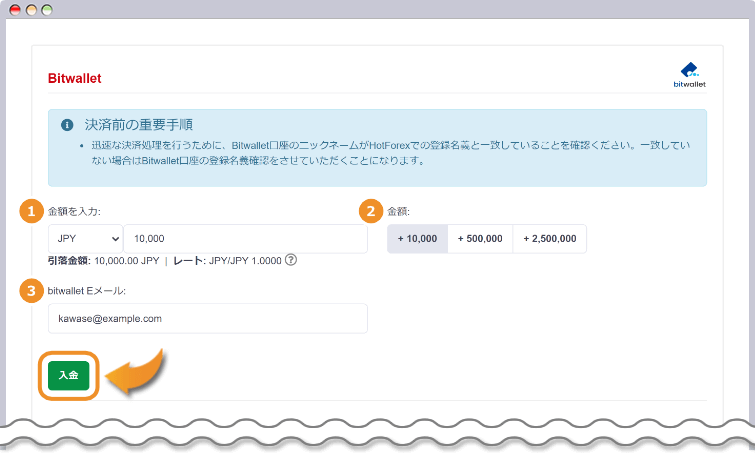Click the 決済前の重要手順 notice title
755x453 pixels.
tap(139, 125)
